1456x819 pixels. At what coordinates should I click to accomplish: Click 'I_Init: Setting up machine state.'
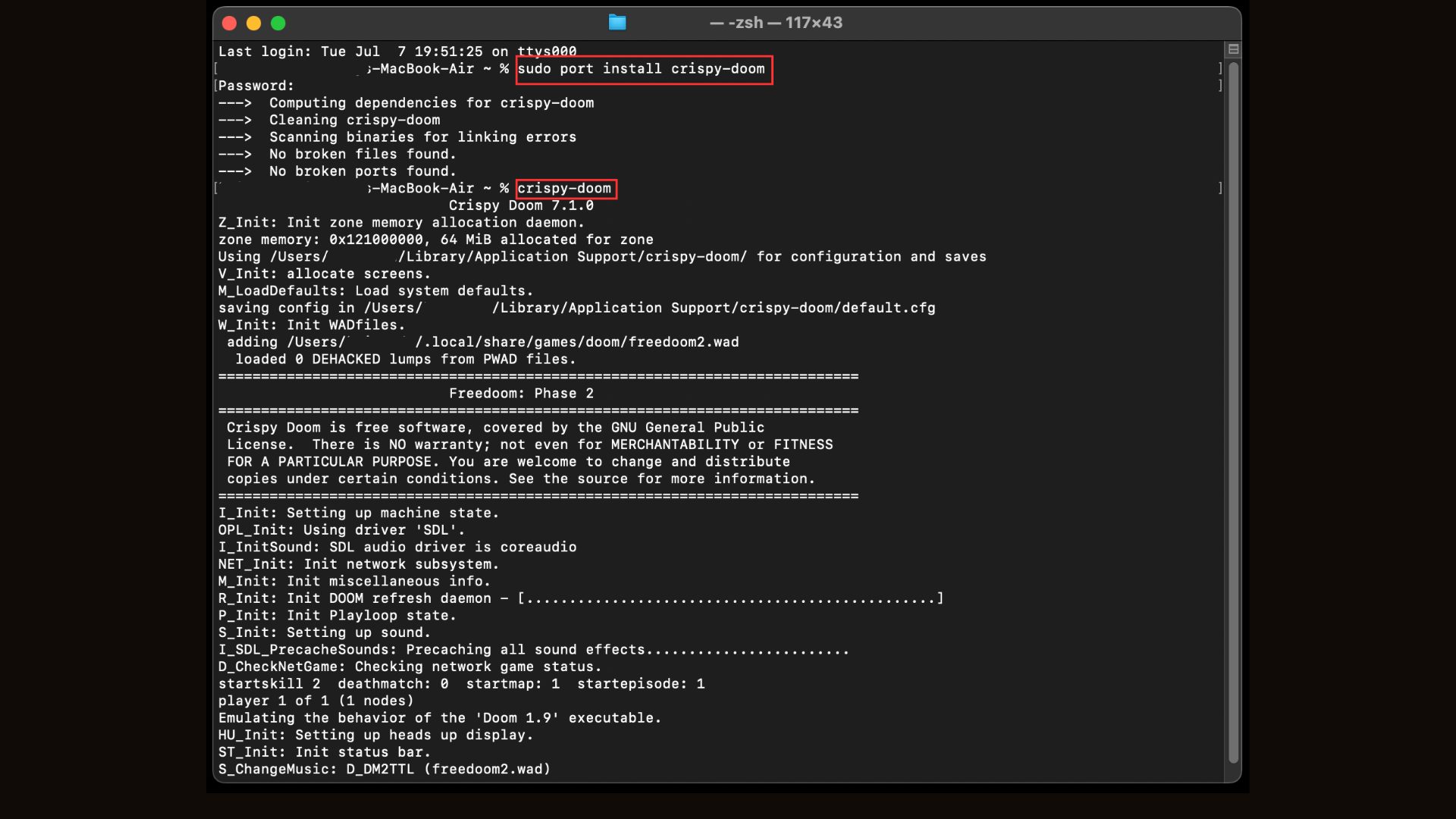[x=359, y=513]
